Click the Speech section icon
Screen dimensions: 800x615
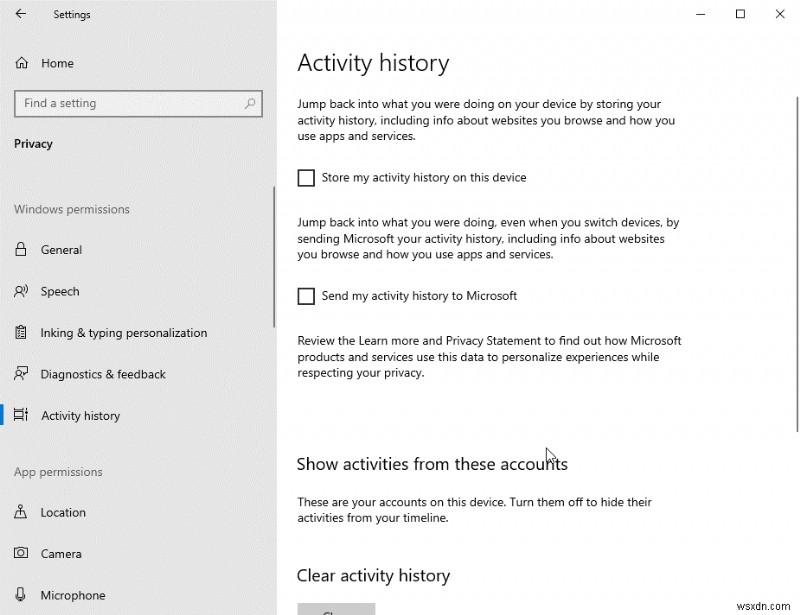(22, 291)
